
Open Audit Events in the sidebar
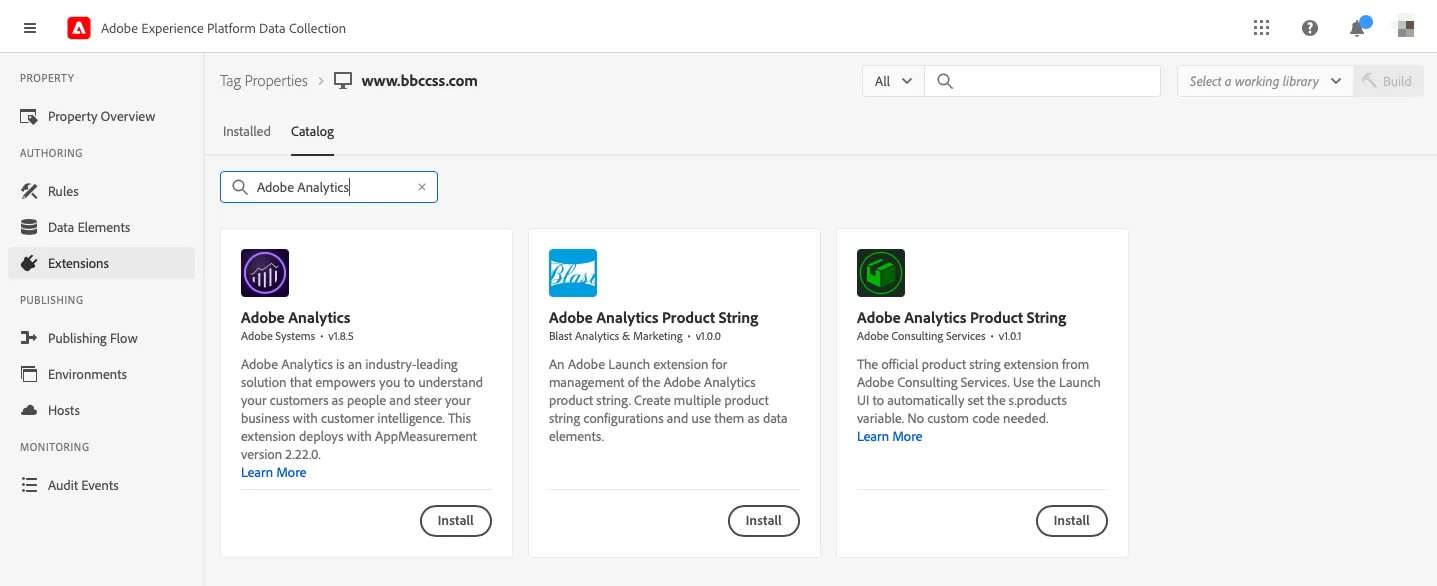101,485
